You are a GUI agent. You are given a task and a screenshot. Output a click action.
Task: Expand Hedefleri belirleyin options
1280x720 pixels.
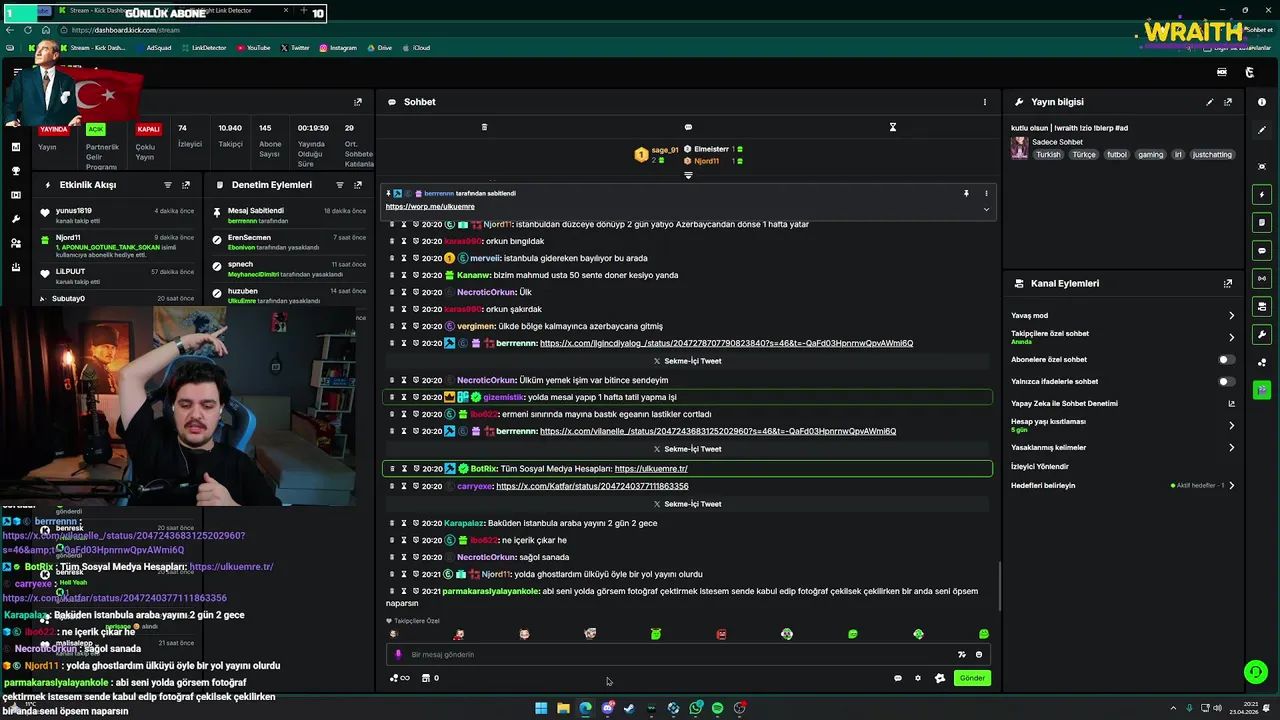point(1231,485)
